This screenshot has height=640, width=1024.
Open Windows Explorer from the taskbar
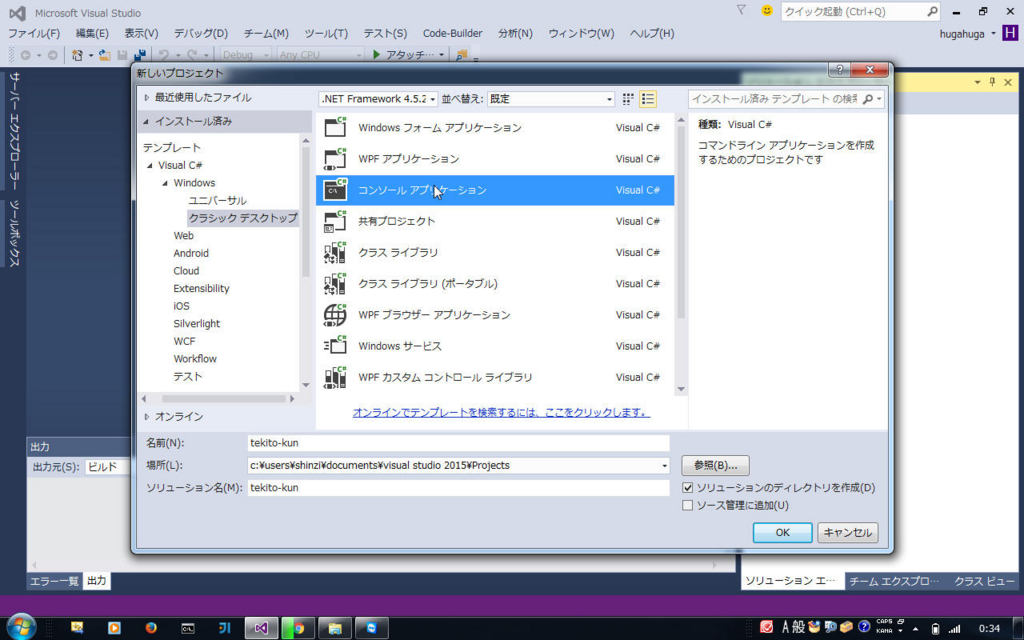[x=335, y=628]
